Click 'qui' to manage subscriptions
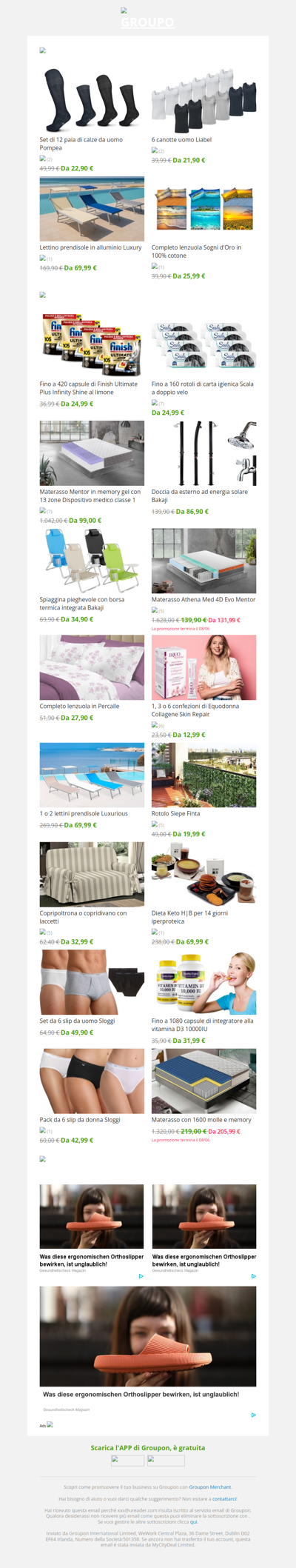The width and height of the screenshot is (296, 1568). tap(193, 1521)
